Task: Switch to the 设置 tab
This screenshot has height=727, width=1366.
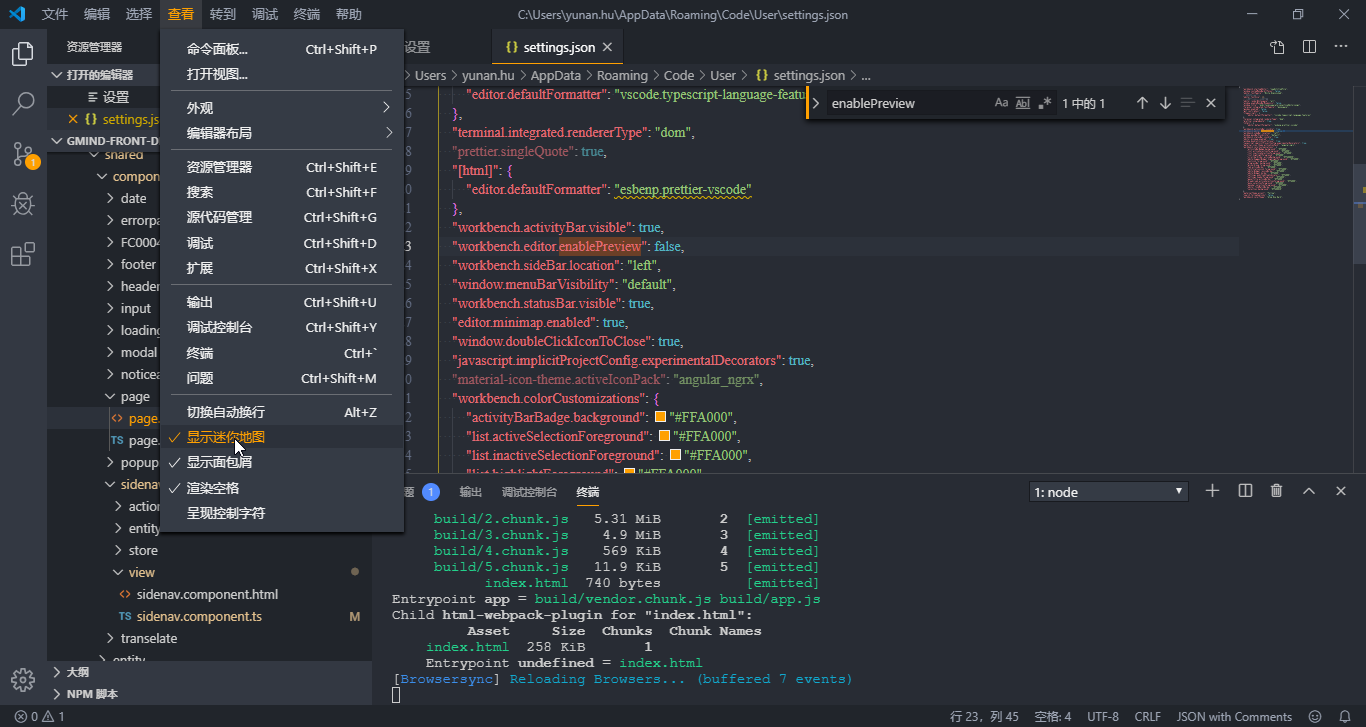Action: pyautogui.click(x=415, y=46)
